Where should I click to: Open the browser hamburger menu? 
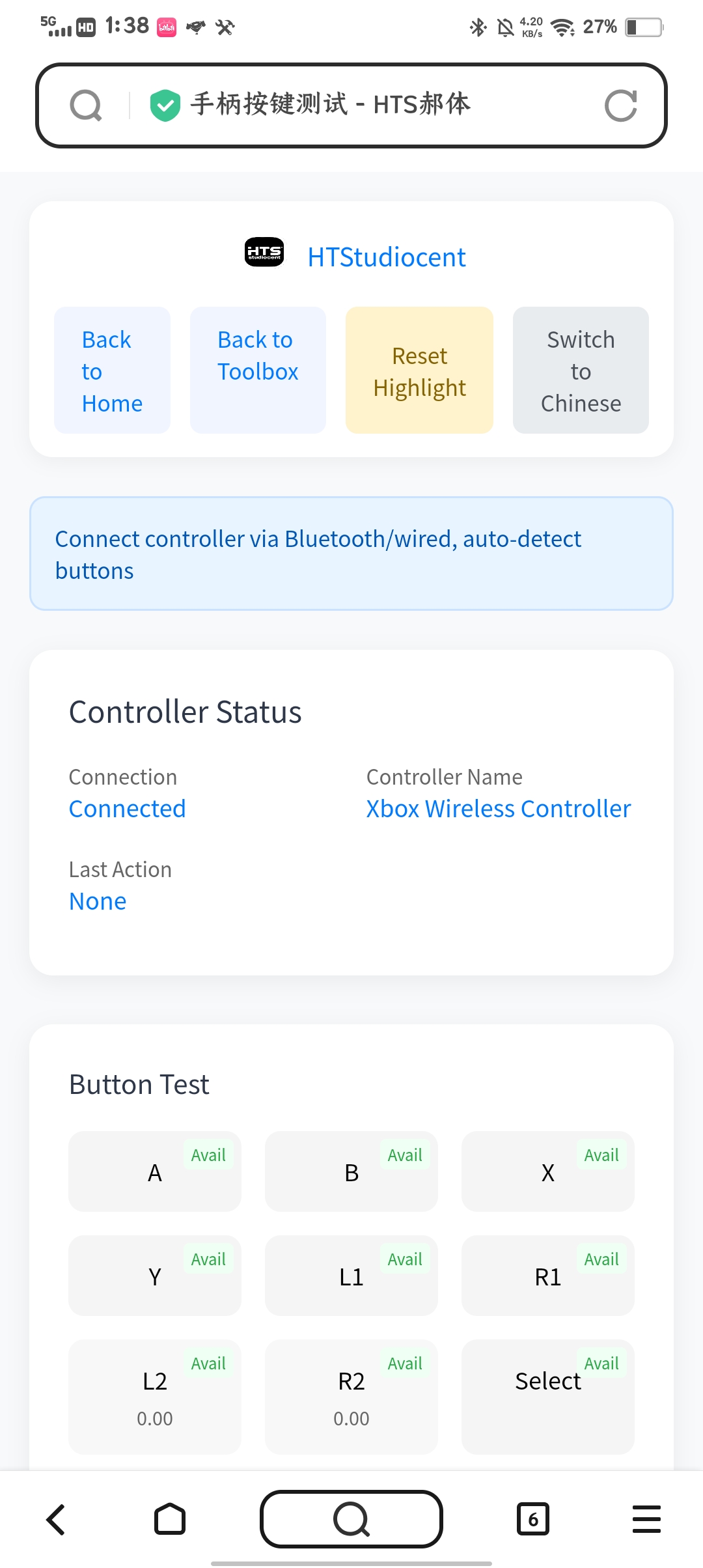tap(646, 1520)
